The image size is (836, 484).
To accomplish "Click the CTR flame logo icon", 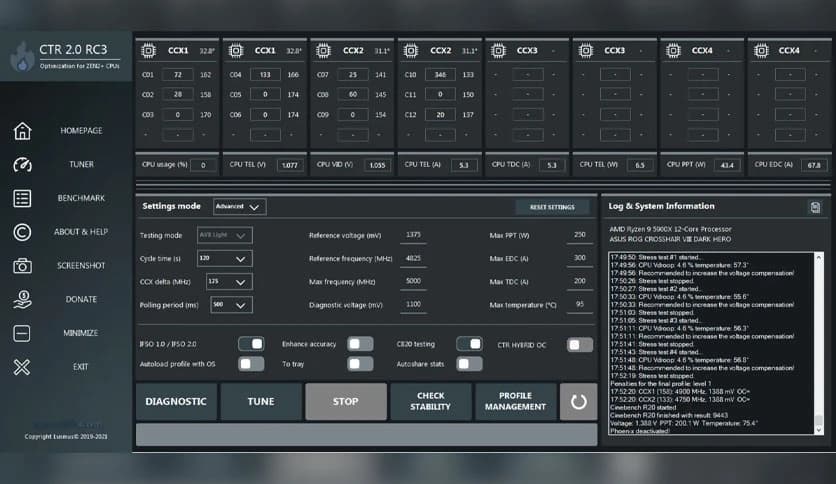I will pyautogui.click(x=22, y=57).
